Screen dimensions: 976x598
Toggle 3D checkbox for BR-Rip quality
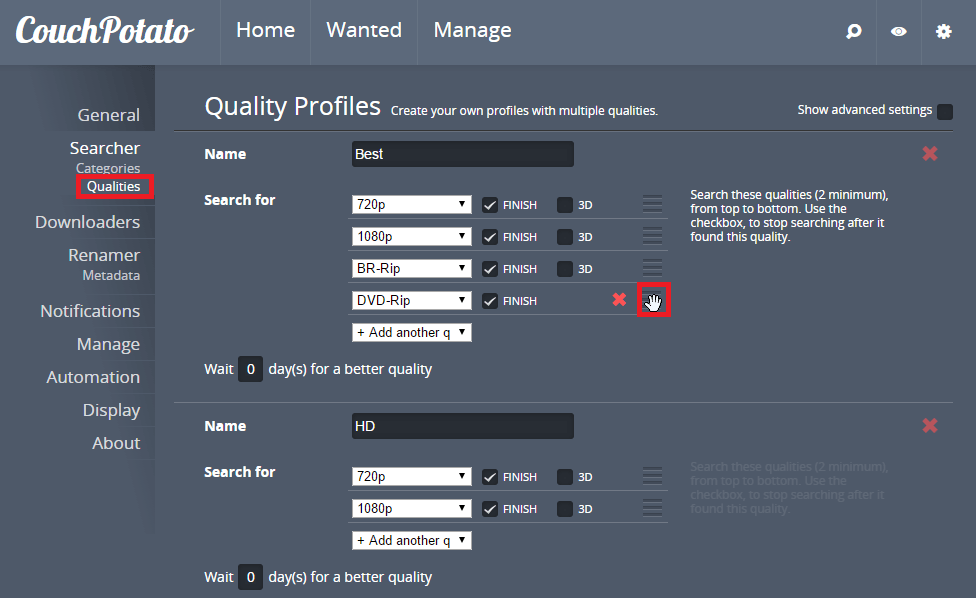(x=565, y=268)
